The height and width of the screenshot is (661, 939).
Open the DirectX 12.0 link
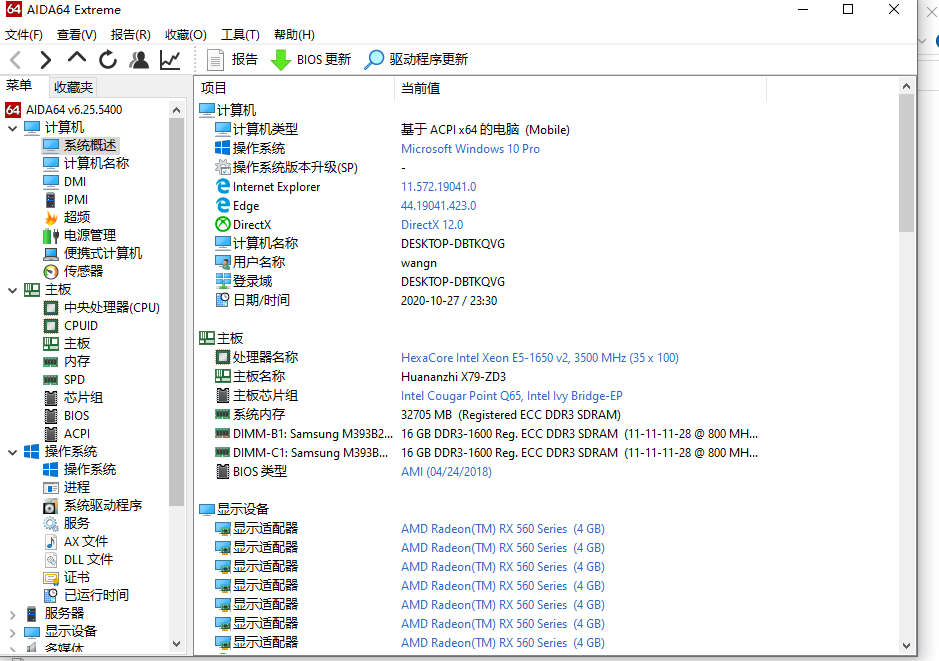coord(432,225)
